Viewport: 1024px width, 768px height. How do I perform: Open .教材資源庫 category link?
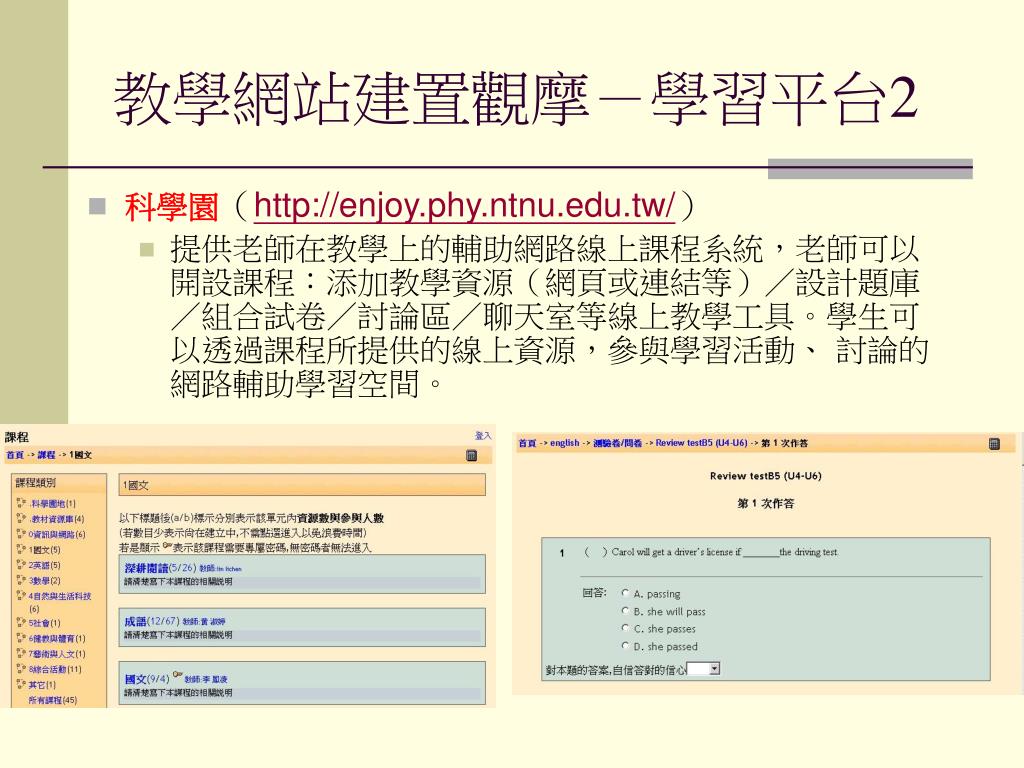(52, 519)
